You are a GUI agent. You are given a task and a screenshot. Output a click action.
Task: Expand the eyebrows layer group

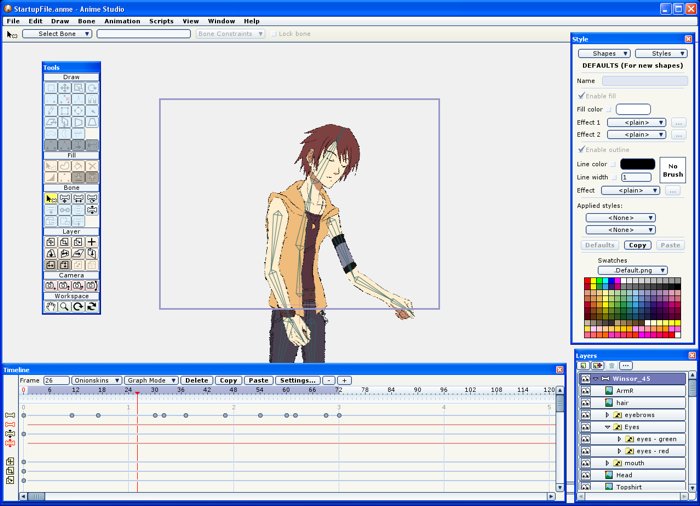tap(607, 415)
